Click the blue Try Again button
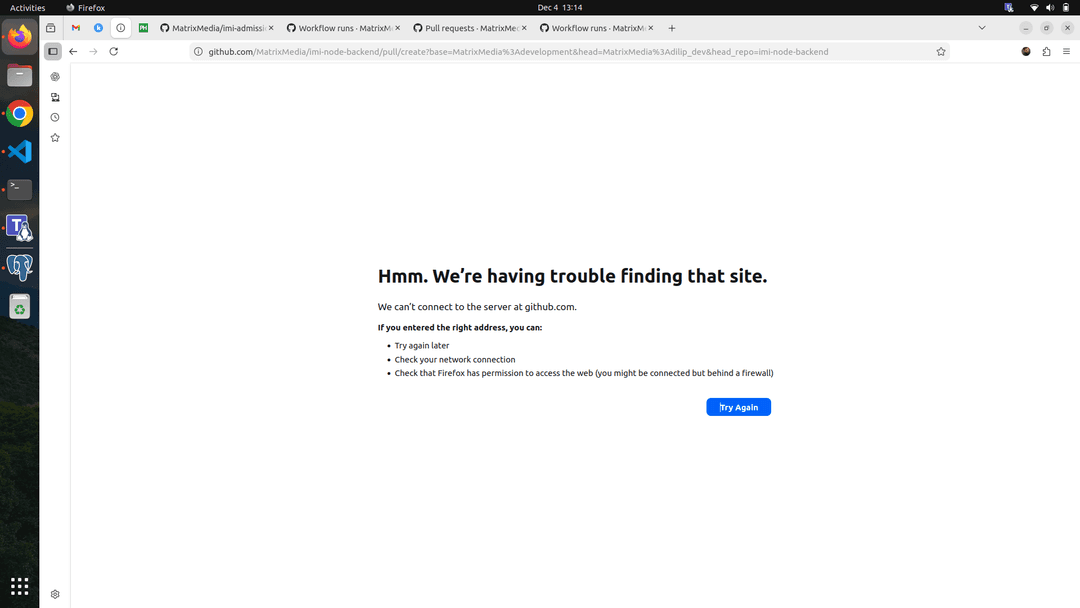This screenshot has height=608, width=1080. click(x=738, y=407)
